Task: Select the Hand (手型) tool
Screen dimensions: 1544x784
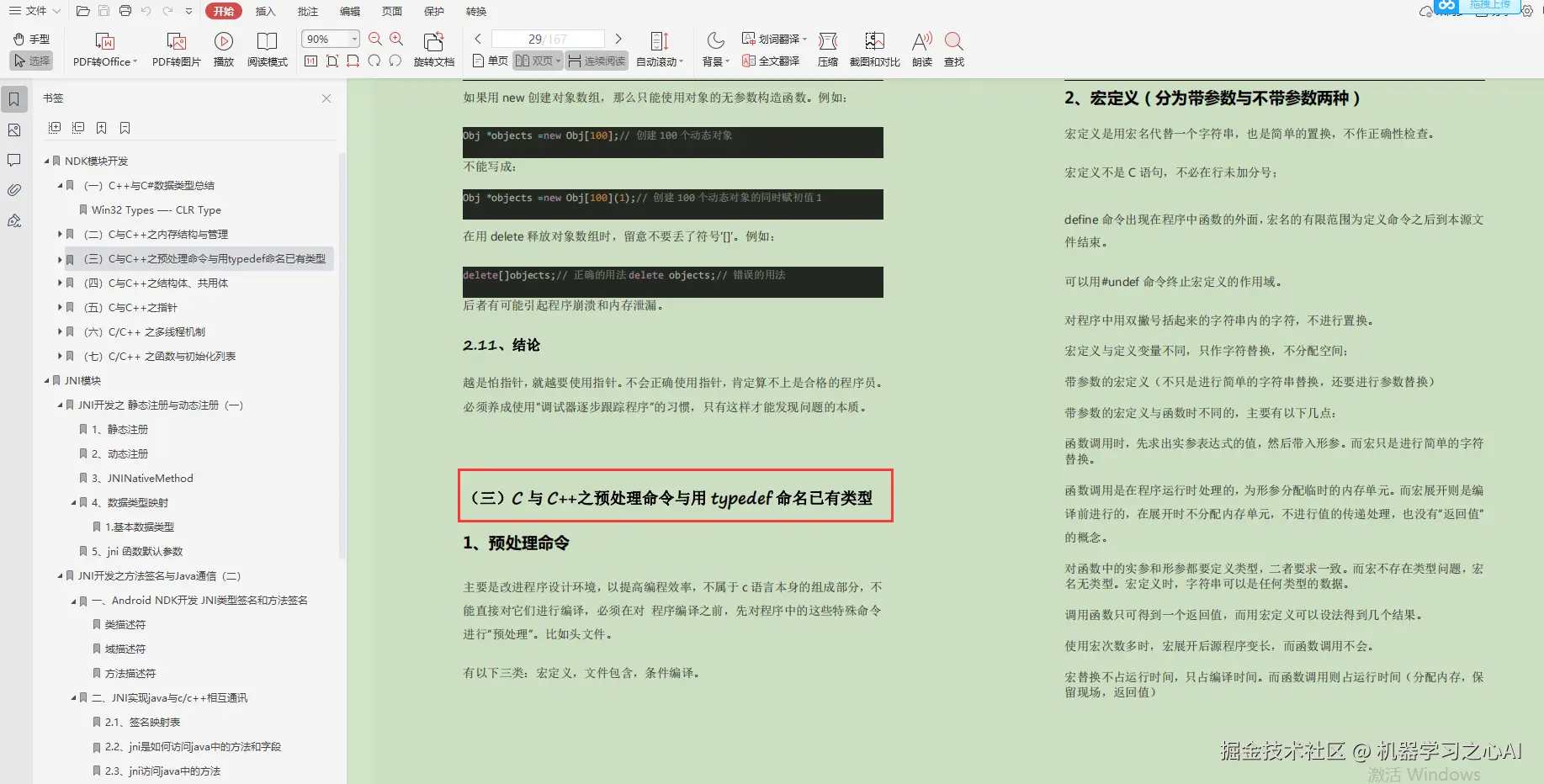Action: point(31,39)
